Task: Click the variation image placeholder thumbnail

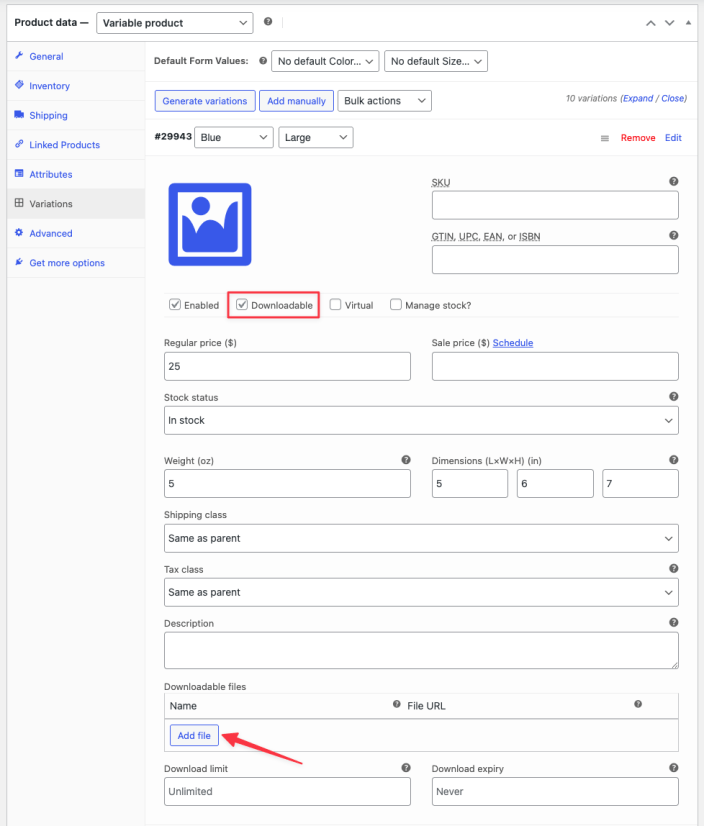Action: [x=209, y=224]
